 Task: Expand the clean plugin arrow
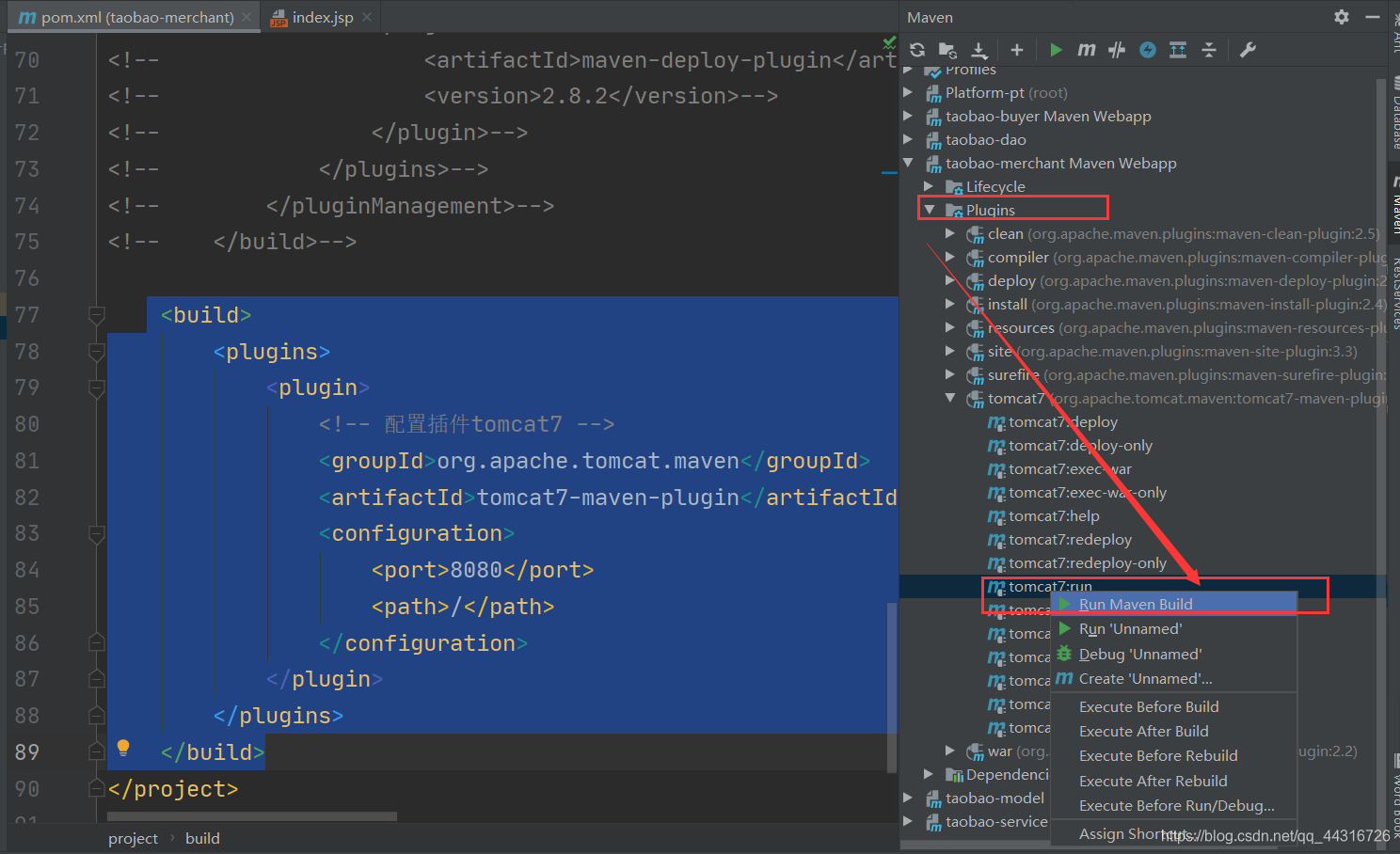pyautogui.click(x=950, y=233)
